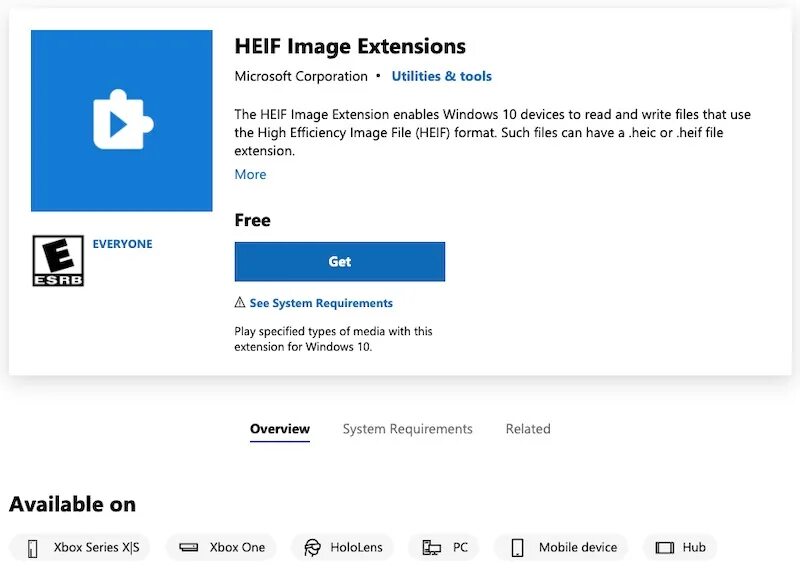Image resolution: width=800 pixels, height=578 pixels.
Task: Expand the description with More
Action: tap(250, 174)
